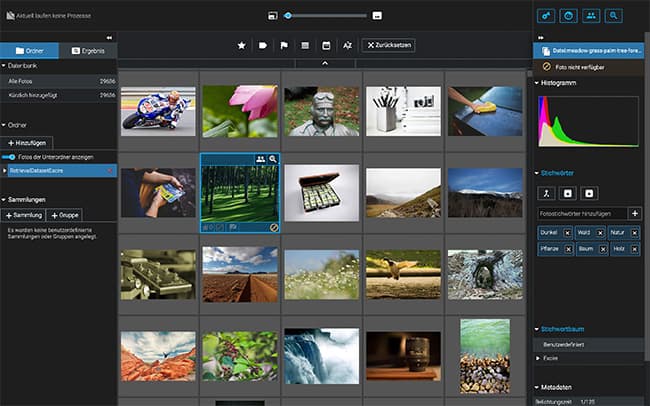Filter photos by flag marker
650x406 pixels.
[284, 46]
